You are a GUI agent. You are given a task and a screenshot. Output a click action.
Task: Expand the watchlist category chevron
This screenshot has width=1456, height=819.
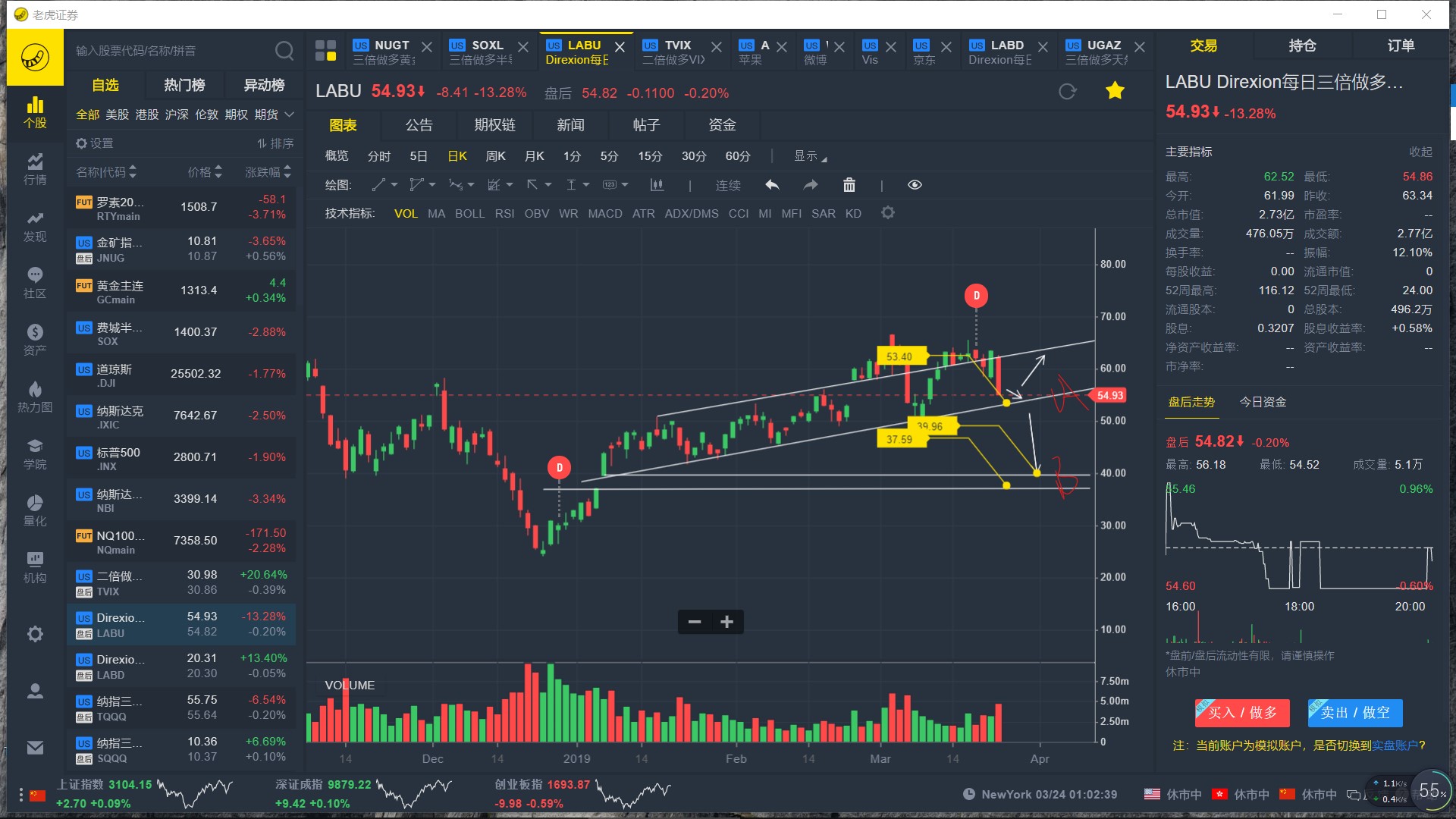290,115
